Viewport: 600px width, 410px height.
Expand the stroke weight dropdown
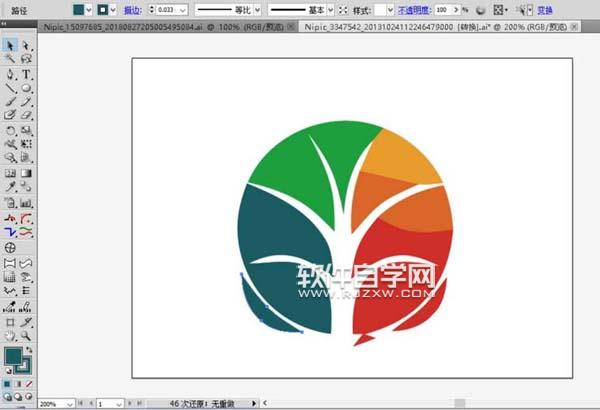183,10
